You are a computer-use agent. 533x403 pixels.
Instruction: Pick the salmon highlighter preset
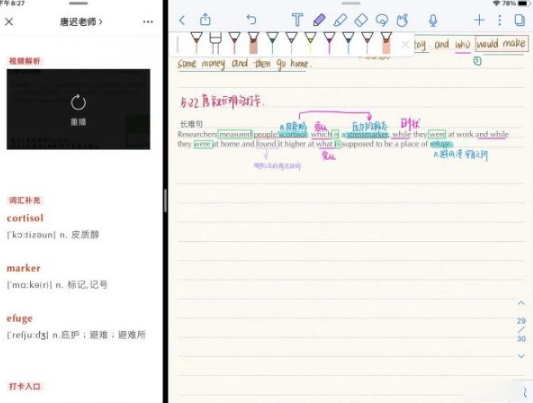[386, 43]
